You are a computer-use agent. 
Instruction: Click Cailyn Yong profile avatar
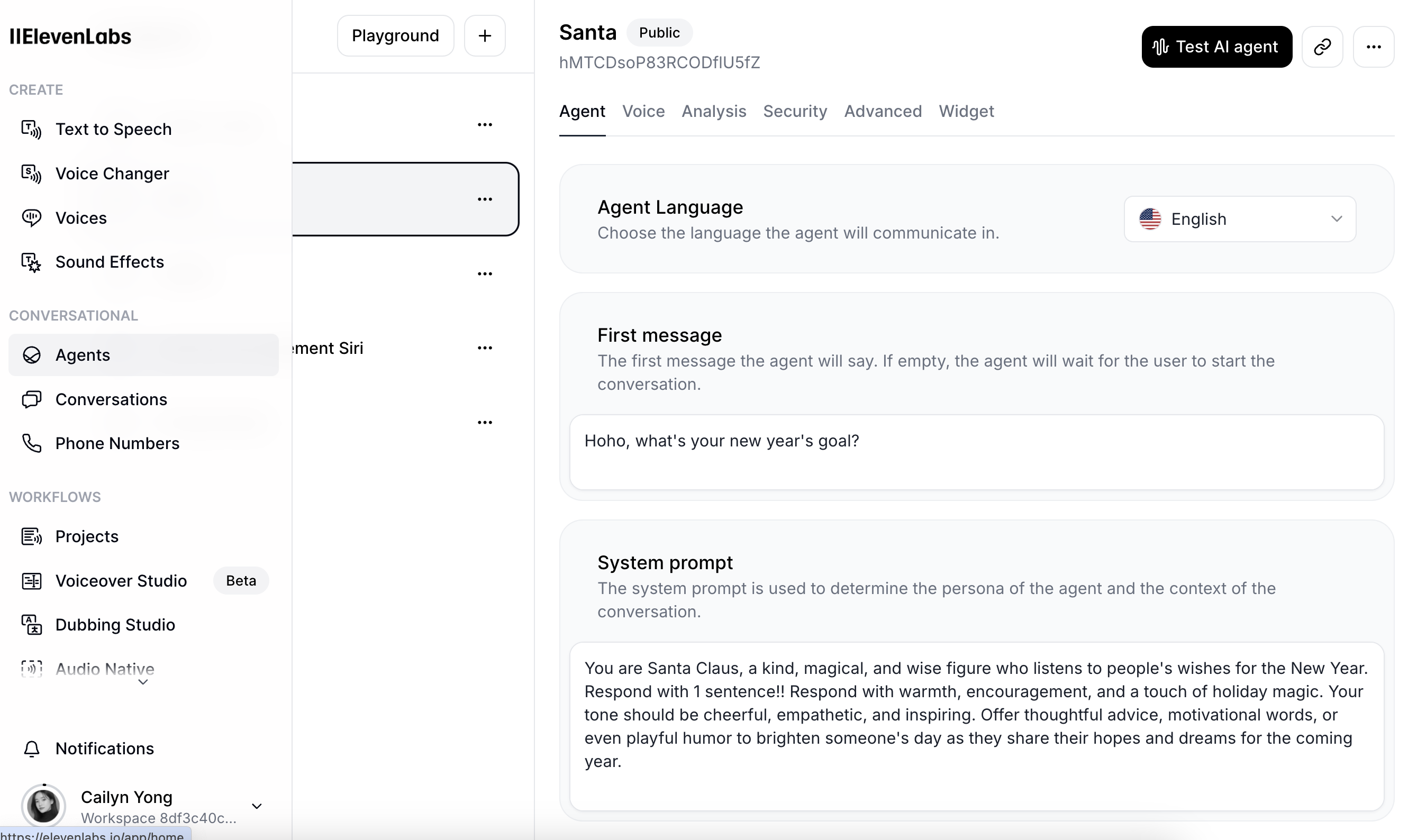click(43, 806)
